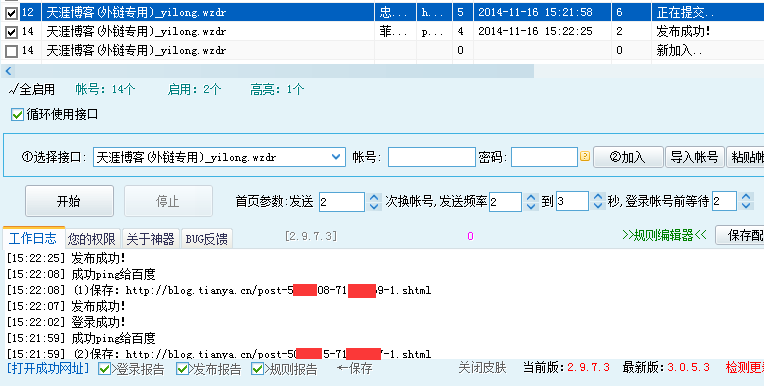
Task: Switch to the 工作日志 tab
Action: point(33,238)
